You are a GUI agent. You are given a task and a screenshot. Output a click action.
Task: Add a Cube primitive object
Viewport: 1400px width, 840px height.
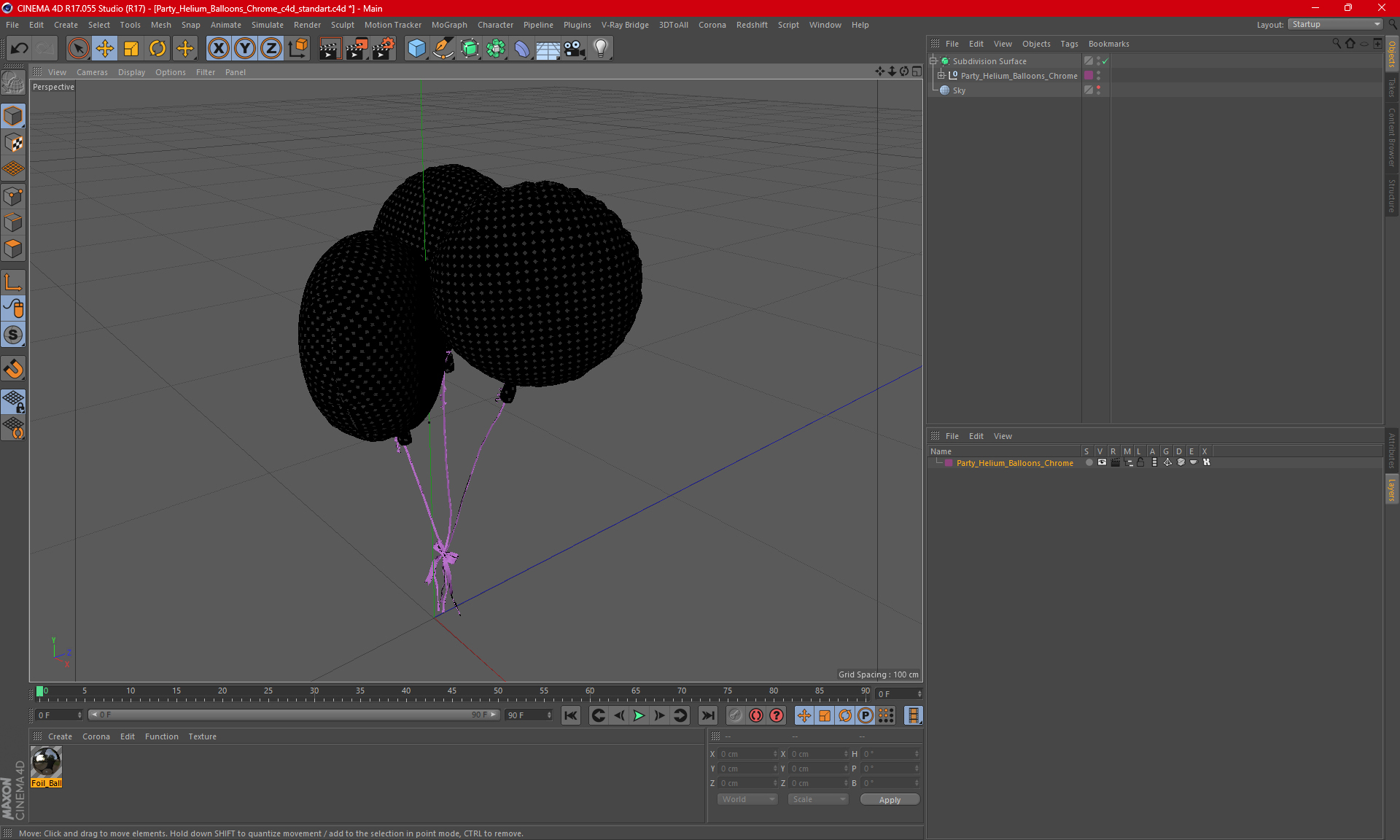pyautogui.click(x=416, y=48)
